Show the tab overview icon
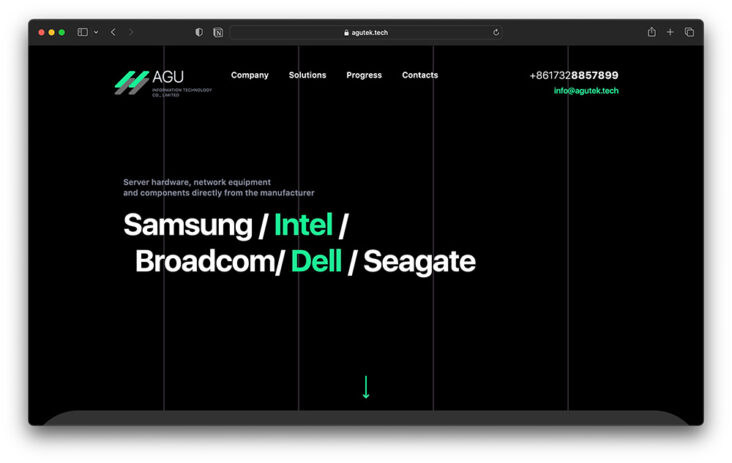 point(689,32)
